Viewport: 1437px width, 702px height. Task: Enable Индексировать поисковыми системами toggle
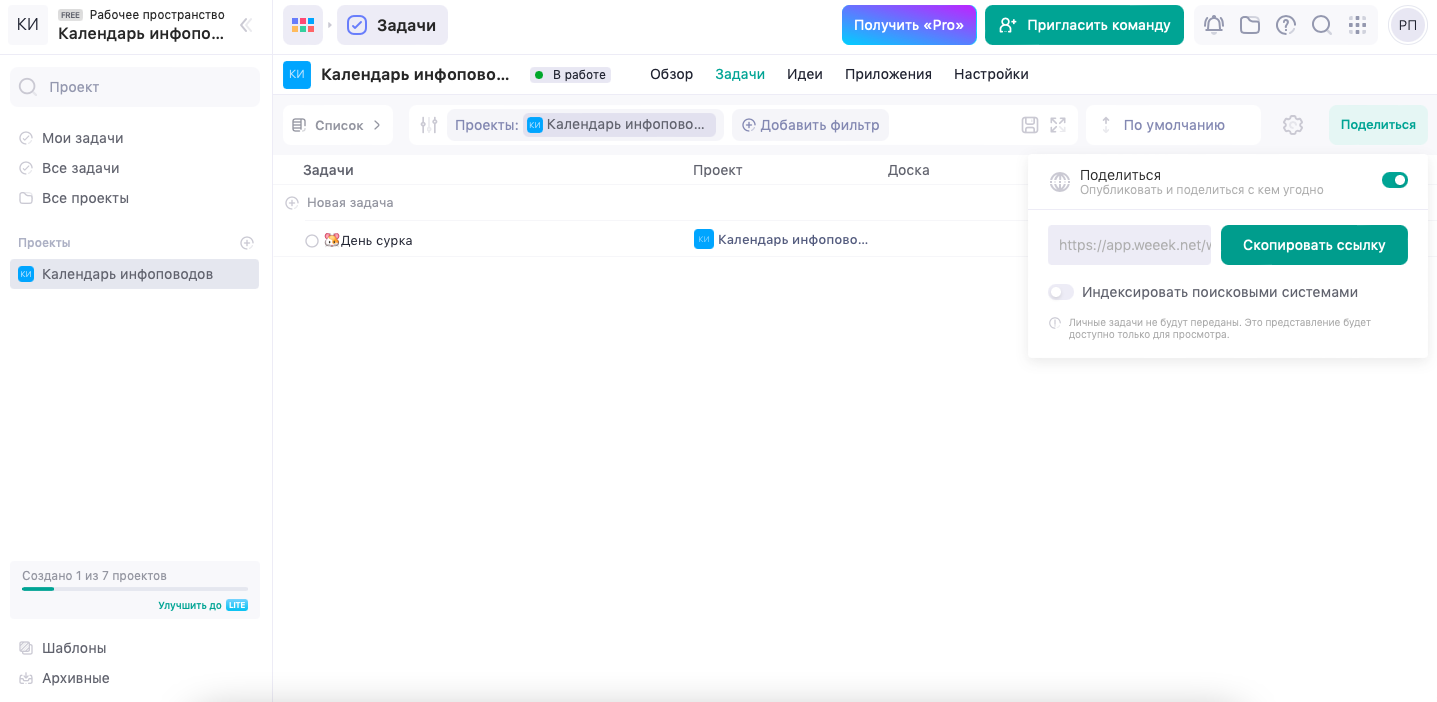(x=1061, y=292)
